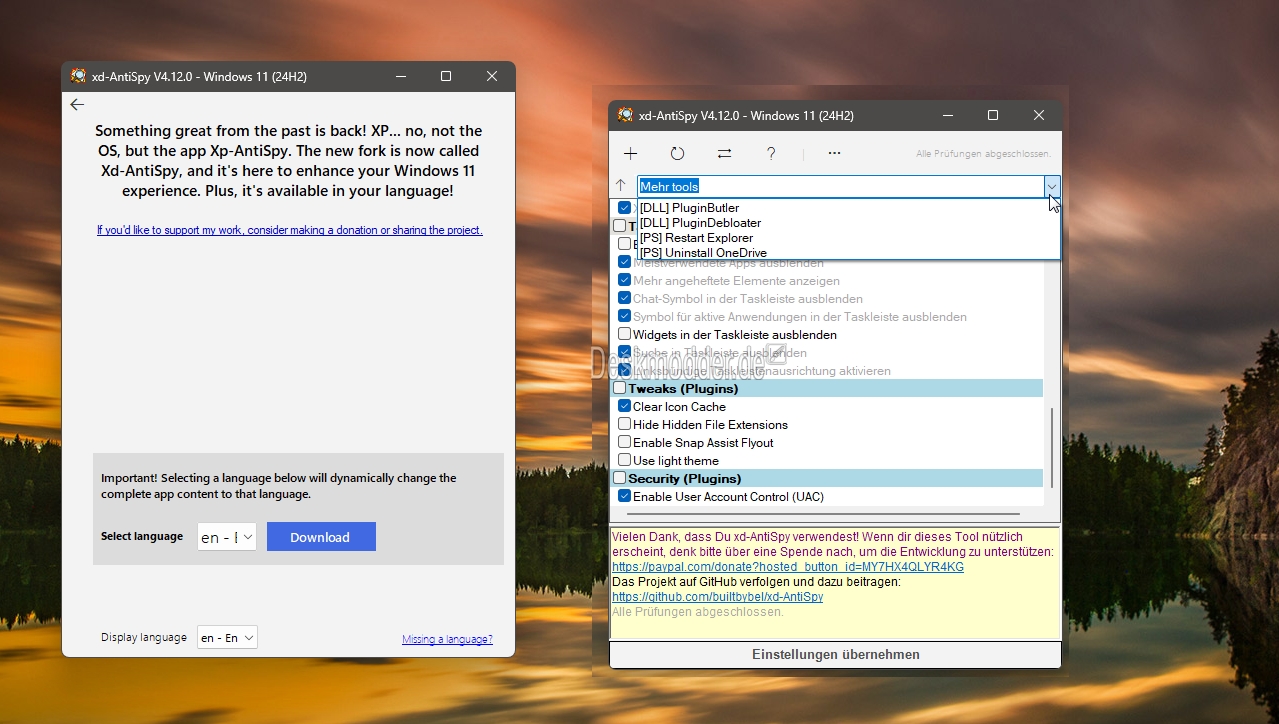This screenshot has height=724, width=1279.
Task: Go back using the arrow above the welcome text
Action: 77,104
